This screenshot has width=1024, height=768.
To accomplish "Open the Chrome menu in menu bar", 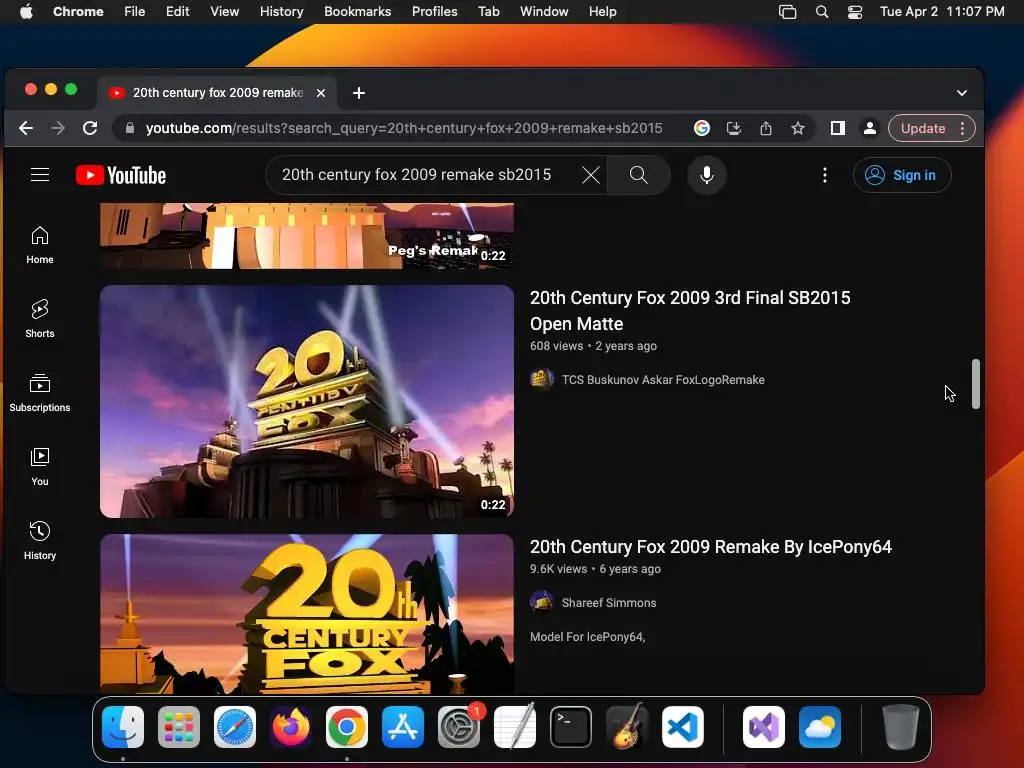I will coord(78,12).
